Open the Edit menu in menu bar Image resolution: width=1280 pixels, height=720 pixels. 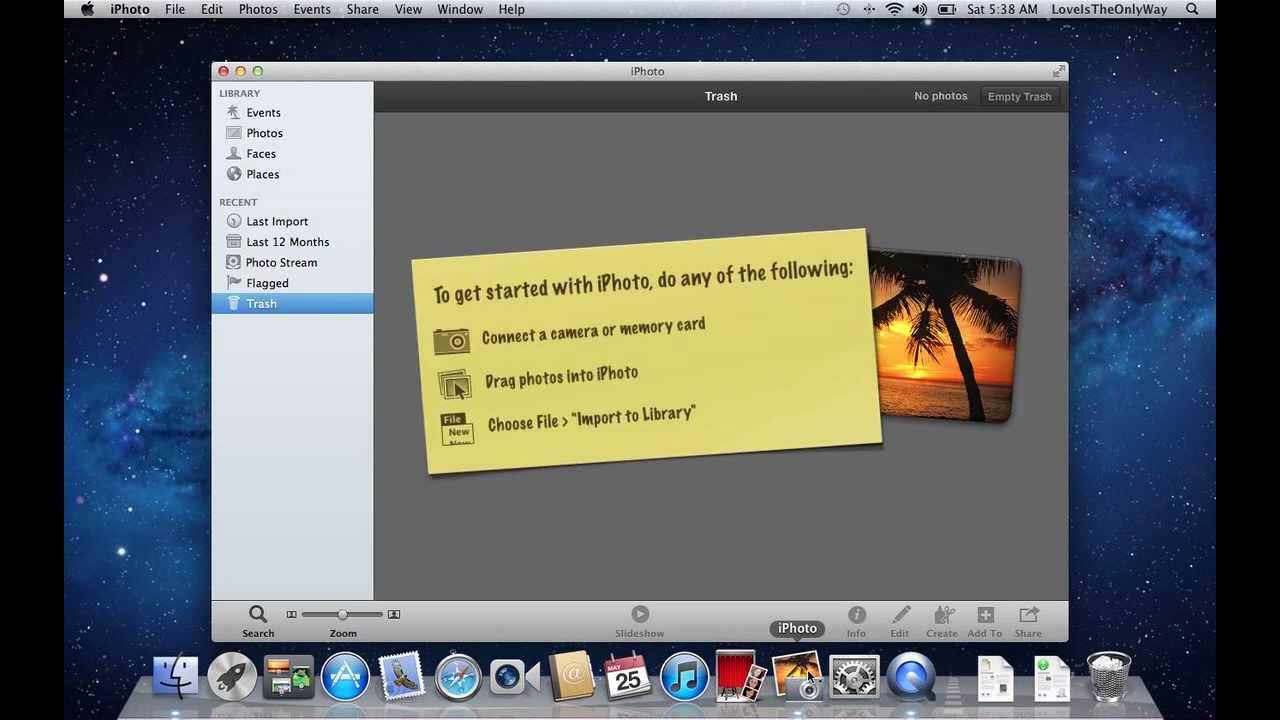pos(212,9)
